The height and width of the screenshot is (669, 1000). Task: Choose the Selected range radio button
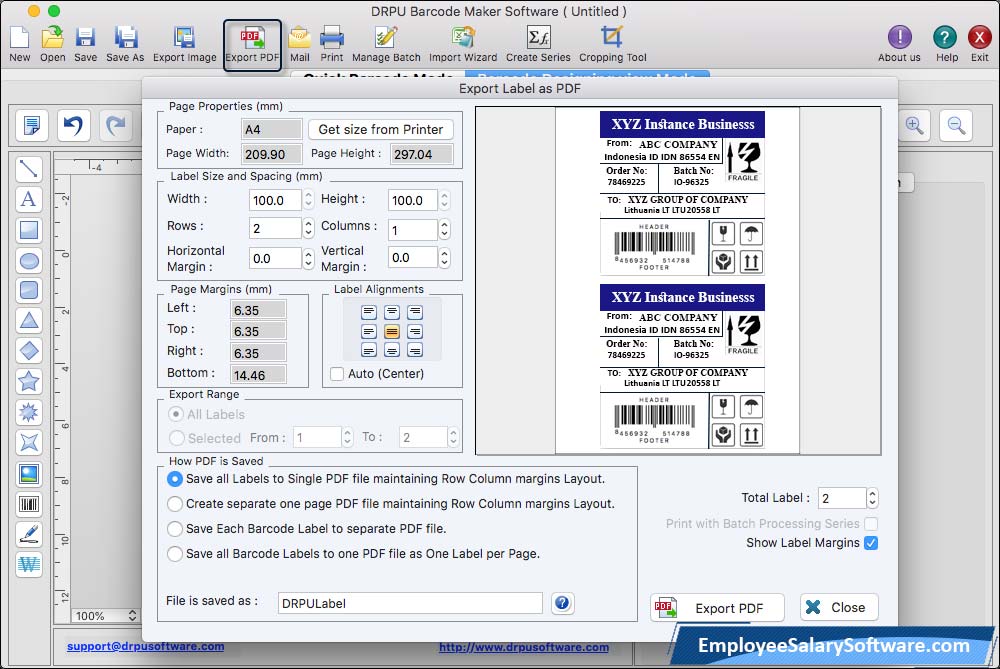click(x=176, y=437)
